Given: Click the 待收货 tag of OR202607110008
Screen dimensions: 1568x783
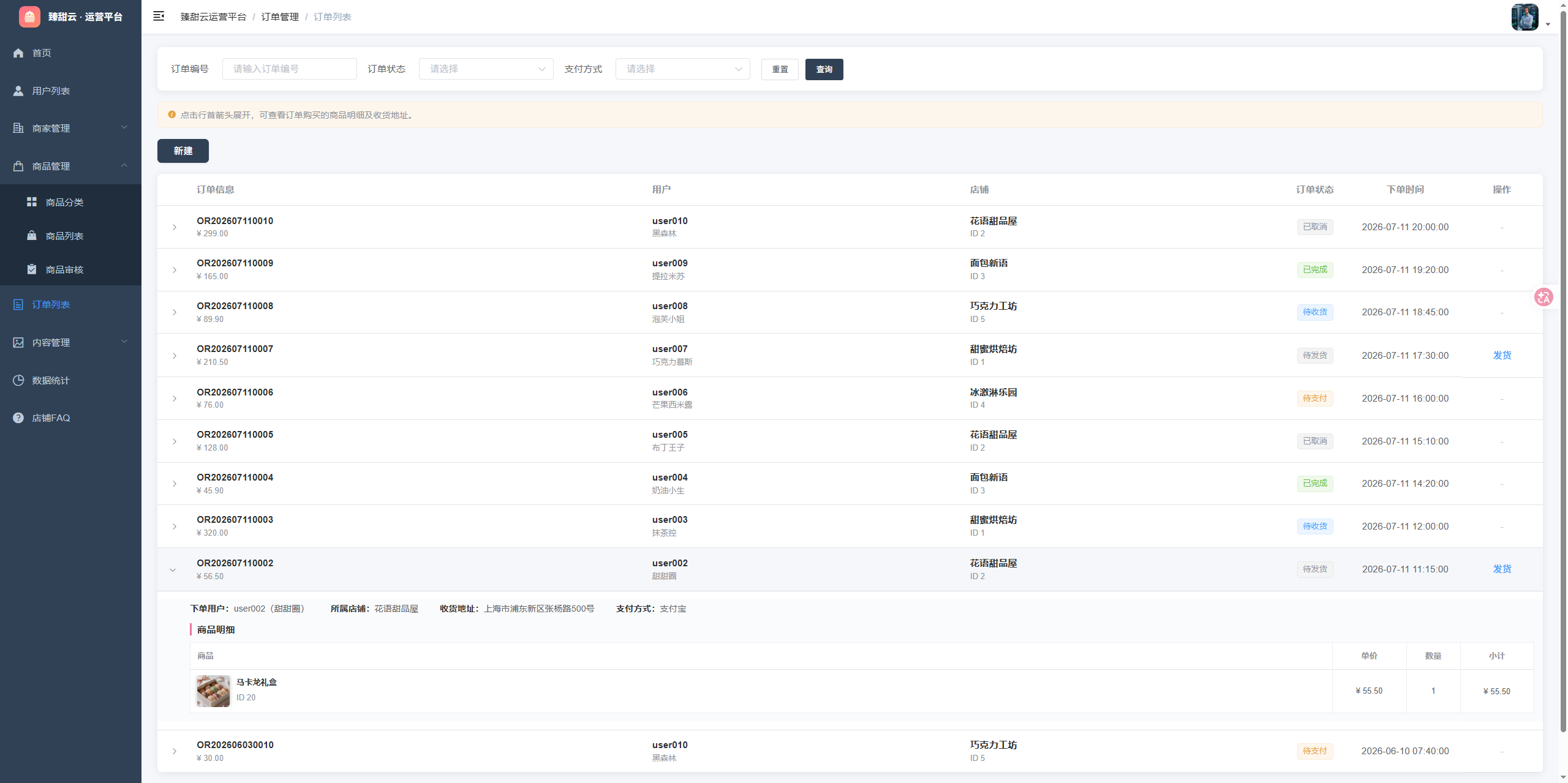Looking at the screenshot, I should pyautogui.click(x=1314, y=312).
